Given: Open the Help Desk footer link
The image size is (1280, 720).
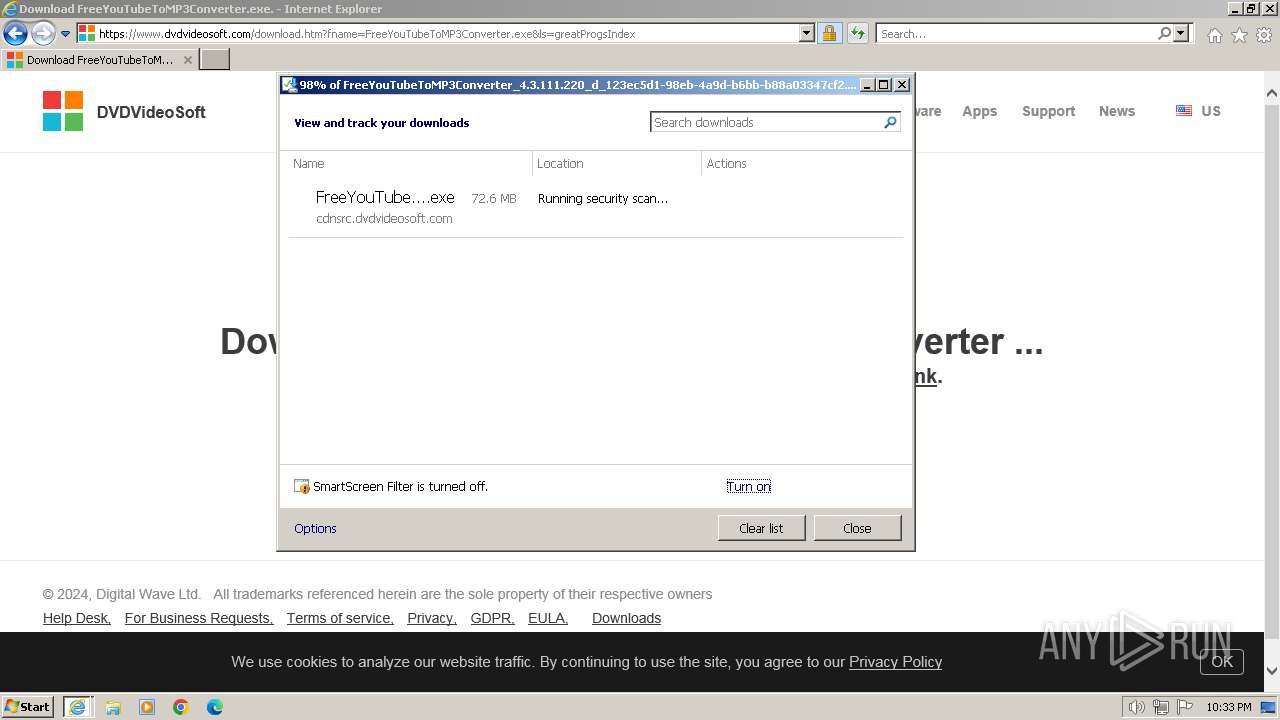Looking at the screenshot, I should (x=77, y=618).
